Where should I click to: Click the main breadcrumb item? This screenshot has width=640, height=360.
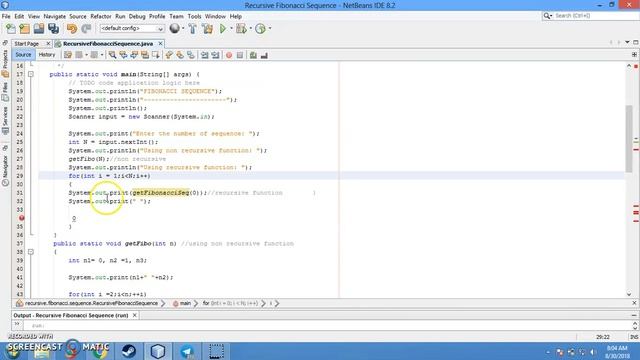click(x=182, y=303)
